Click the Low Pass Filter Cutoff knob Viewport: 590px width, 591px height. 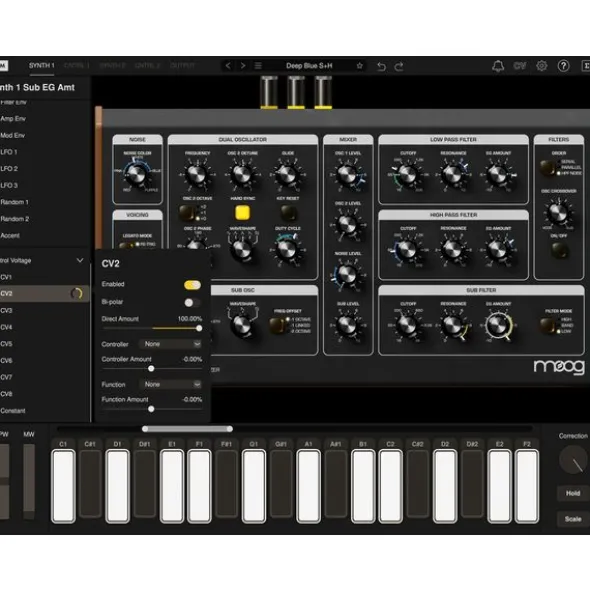pos(408,175)
